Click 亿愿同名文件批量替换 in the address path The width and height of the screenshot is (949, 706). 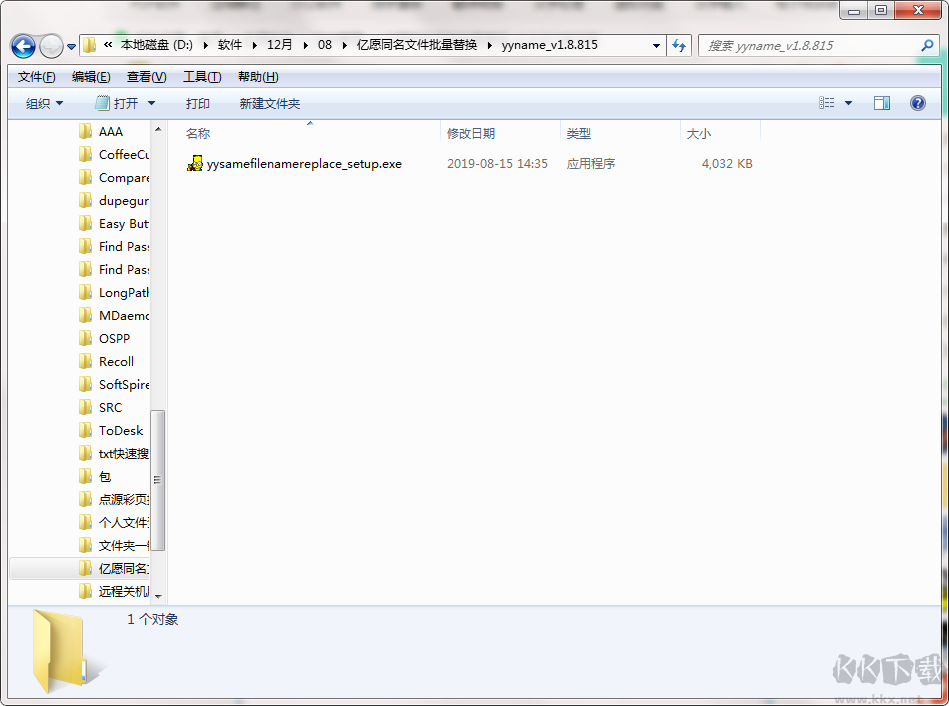416,45
